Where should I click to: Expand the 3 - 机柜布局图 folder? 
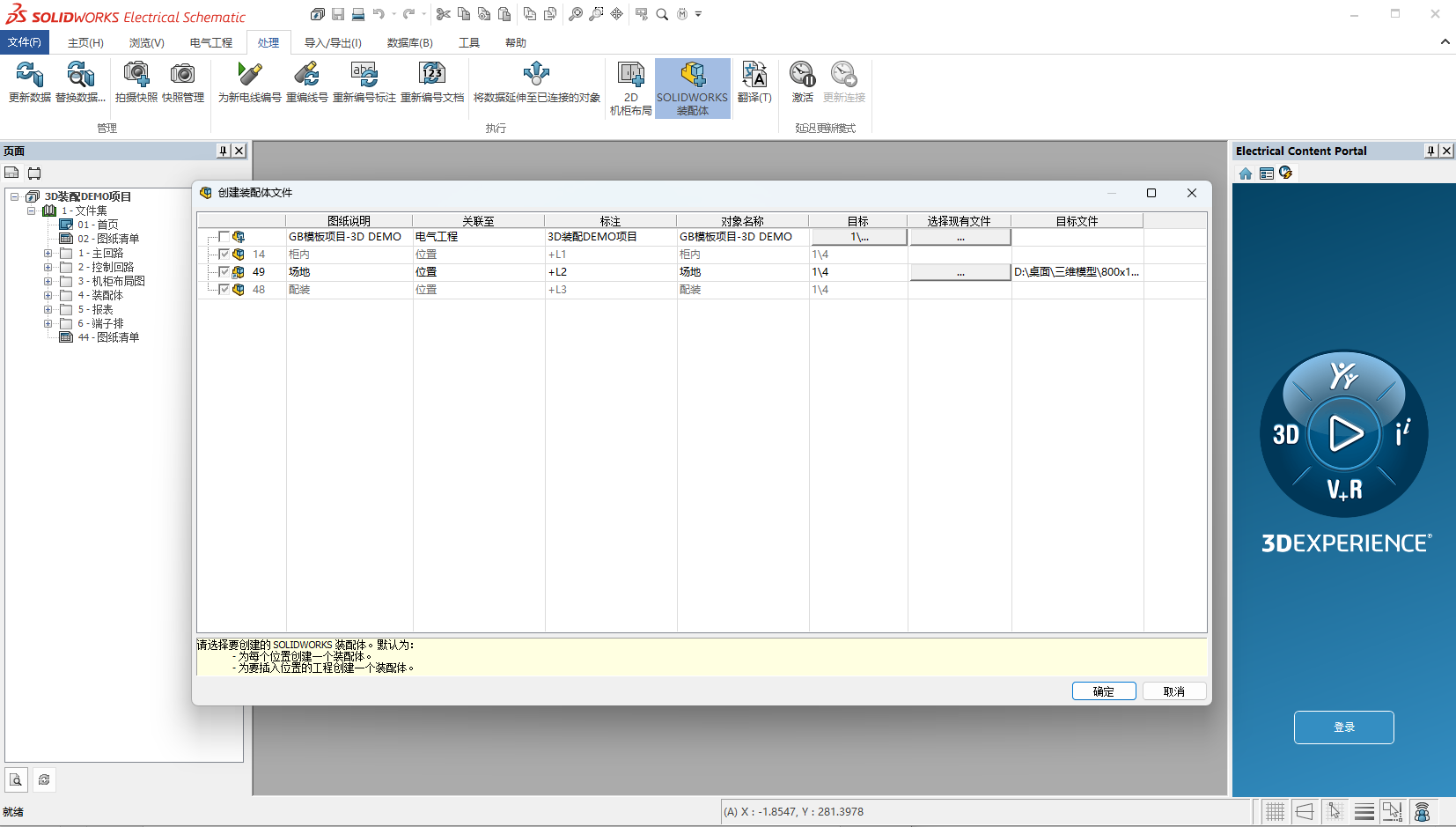tap(48, 281)
